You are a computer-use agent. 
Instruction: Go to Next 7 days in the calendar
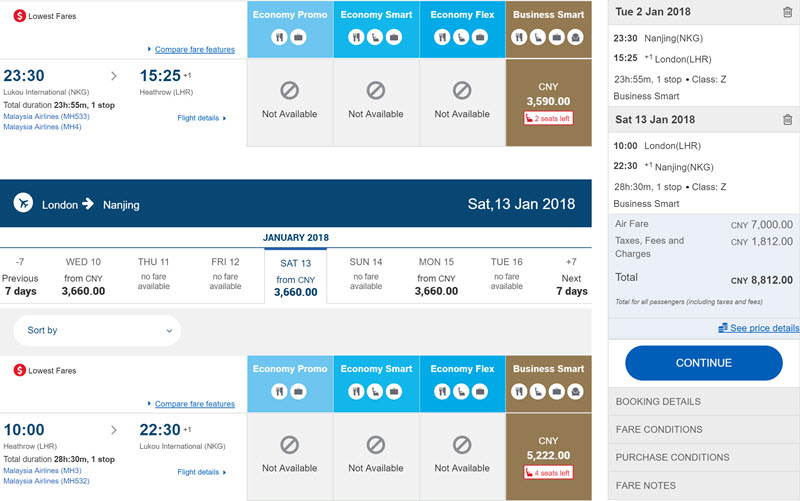click(x=571, y=278)
